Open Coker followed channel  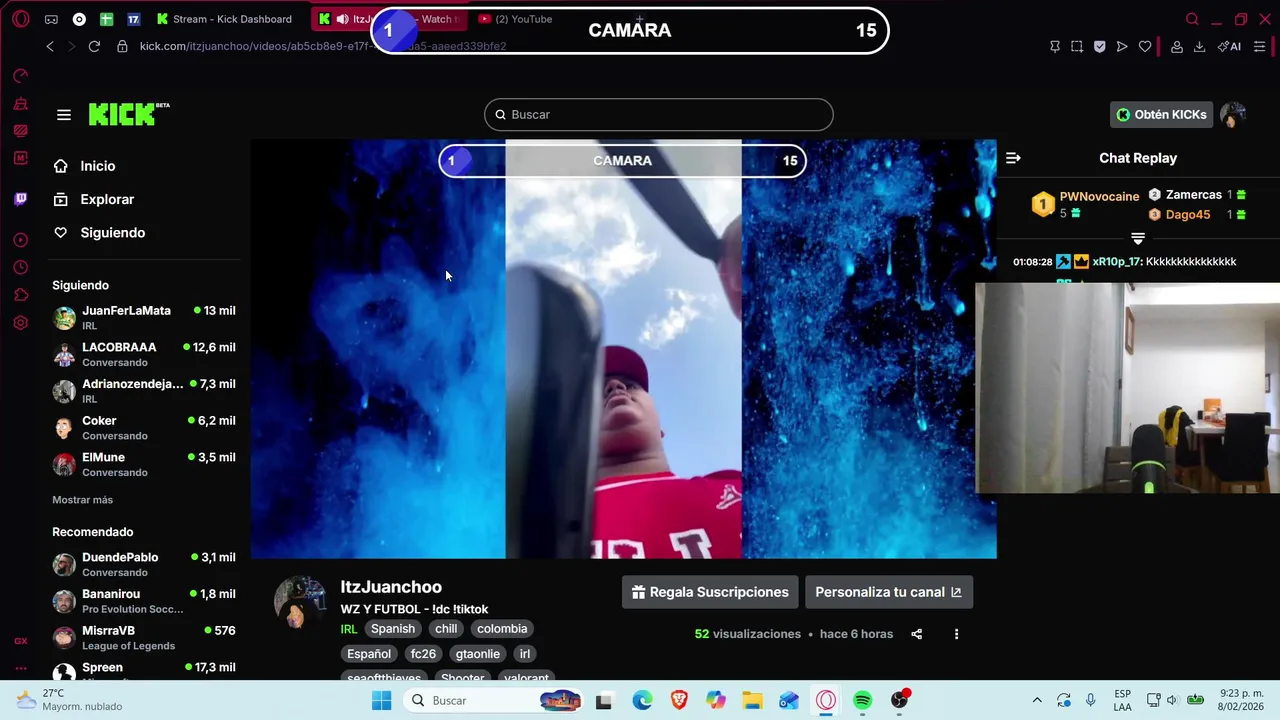[146, 428]
